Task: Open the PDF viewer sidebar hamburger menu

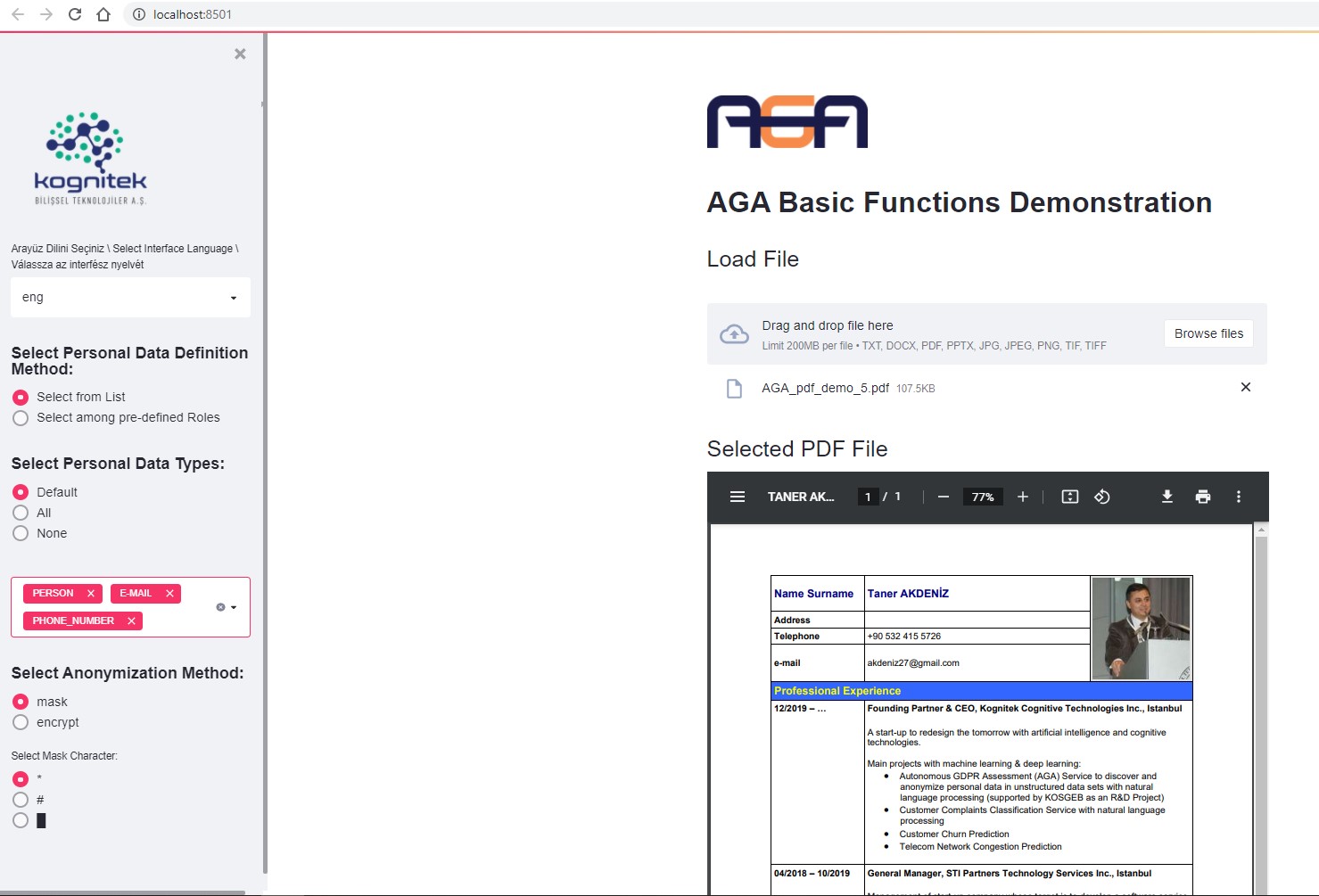Action: [x=738, y=497]
